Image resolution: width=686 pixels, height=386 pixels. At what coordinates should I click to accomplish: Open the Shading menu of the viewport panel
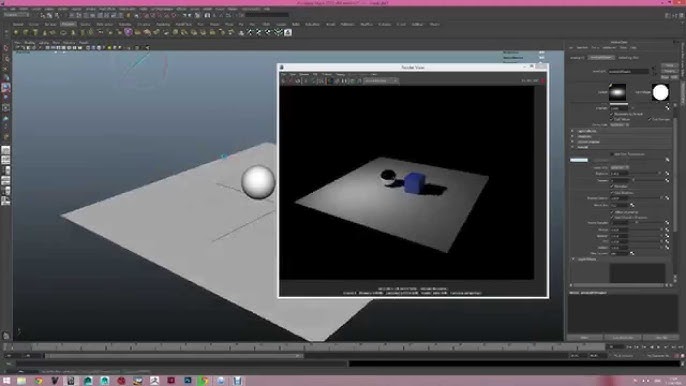click(x=30, y=42)
